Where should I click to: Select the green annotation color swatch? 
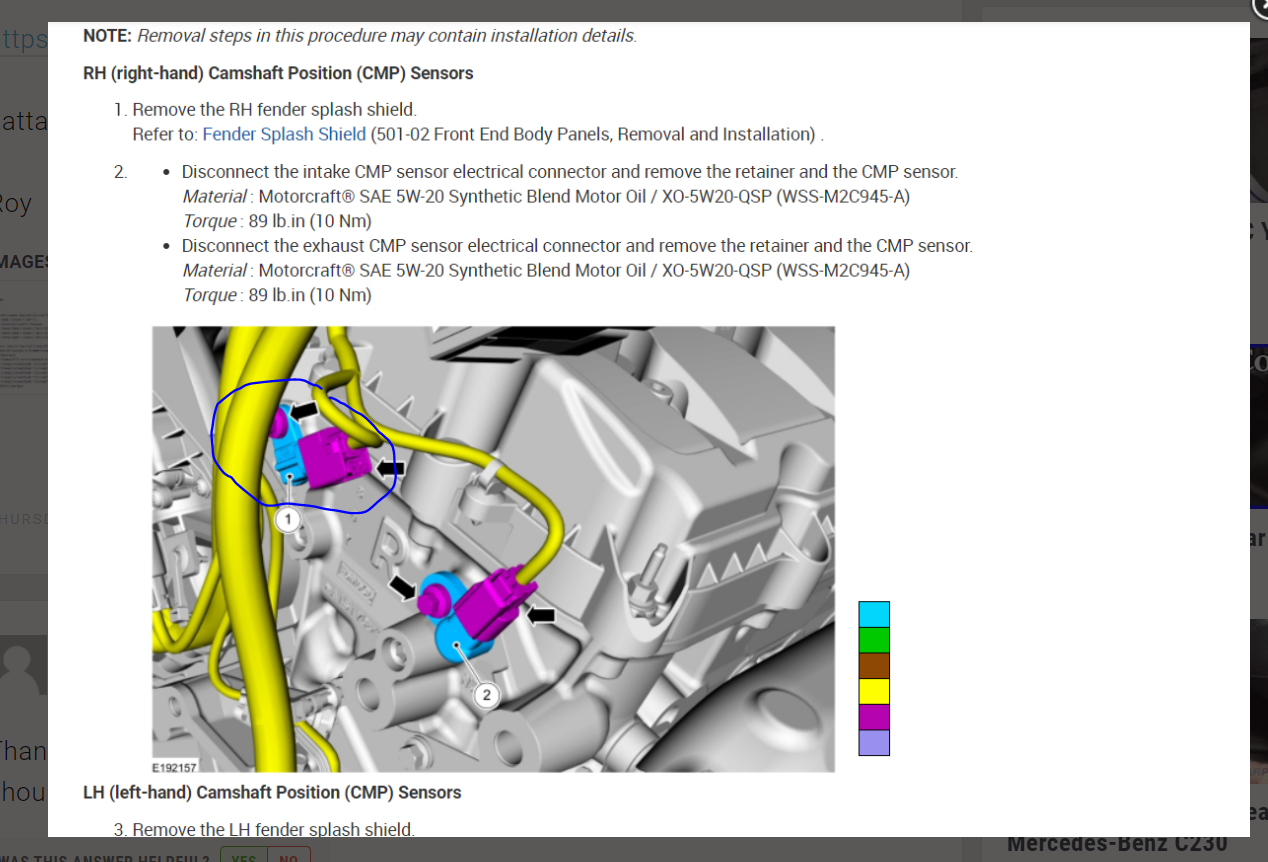click(874, 638)
